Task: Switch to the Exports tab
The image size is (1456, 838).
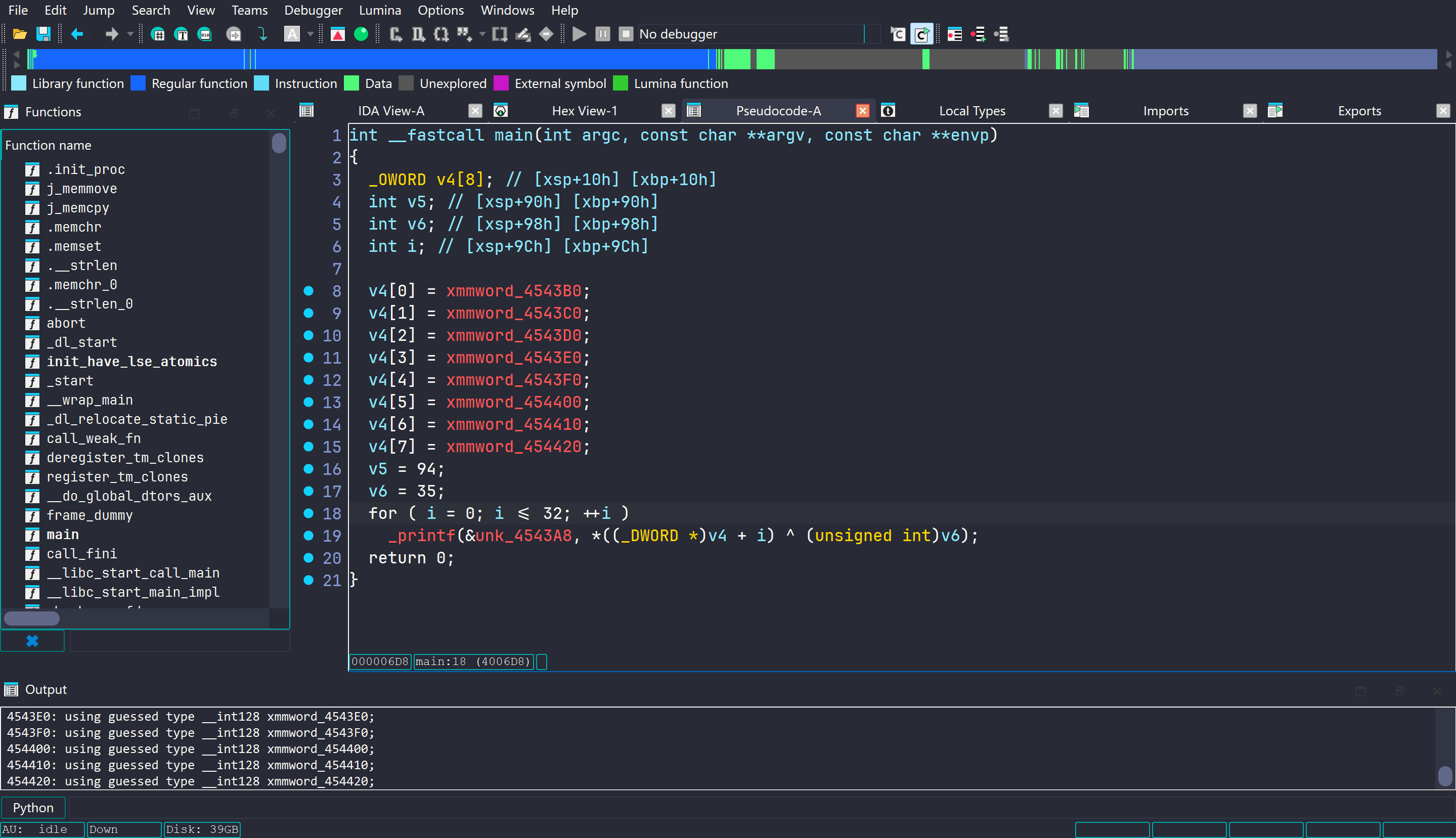Action: tap(1359, 111)
